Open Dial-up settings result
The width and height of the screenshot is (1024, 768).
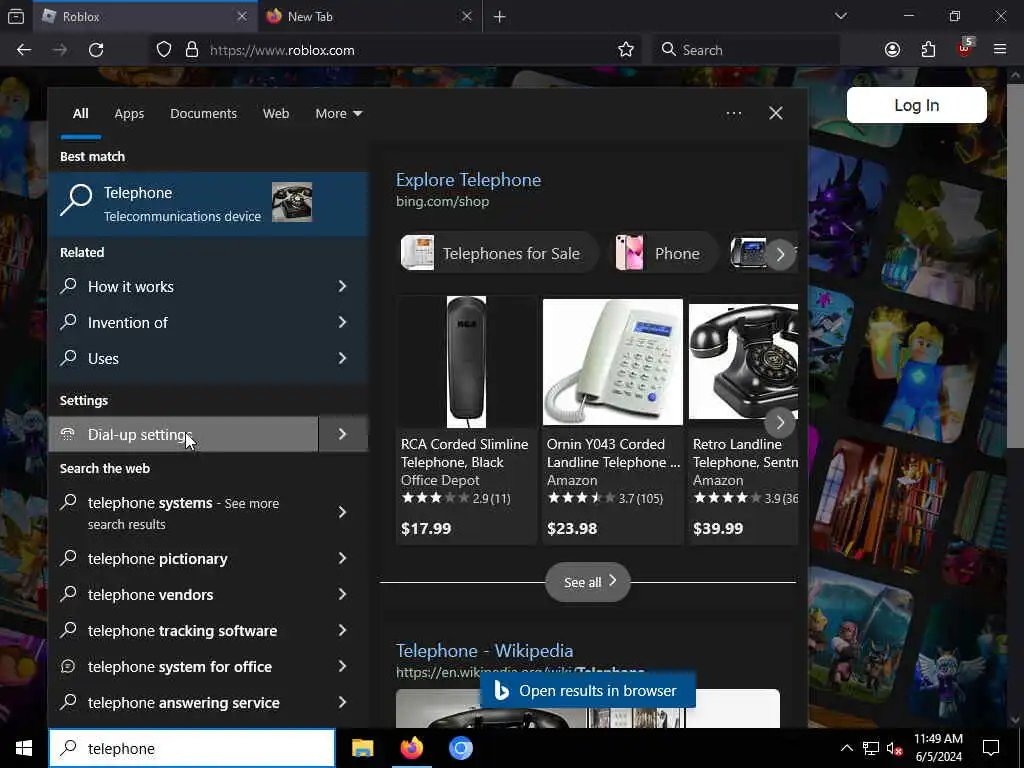coord(184,434)
